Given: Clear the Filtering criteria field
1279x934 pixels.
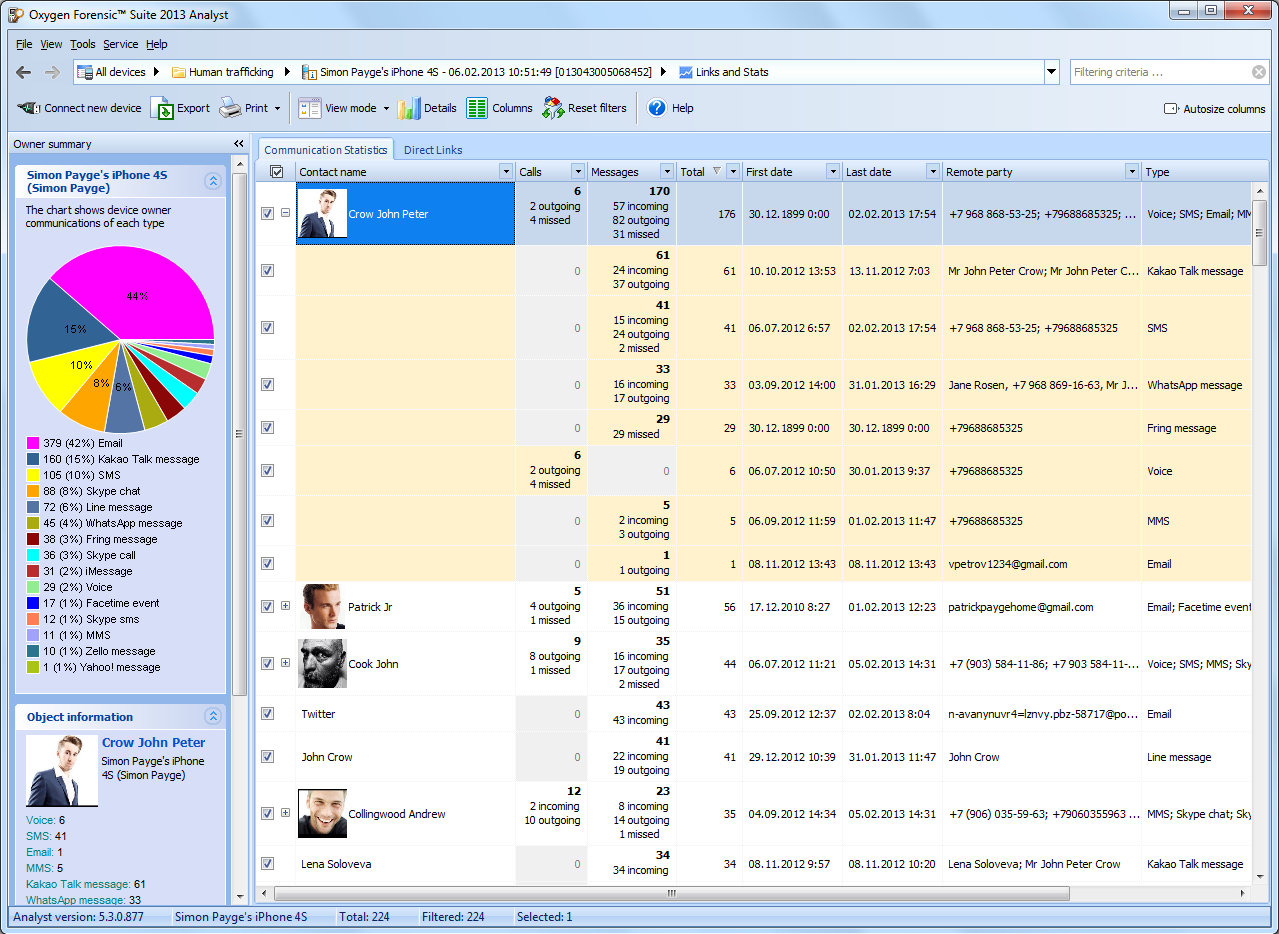Looking at the screenshot, I should 1259,72.
